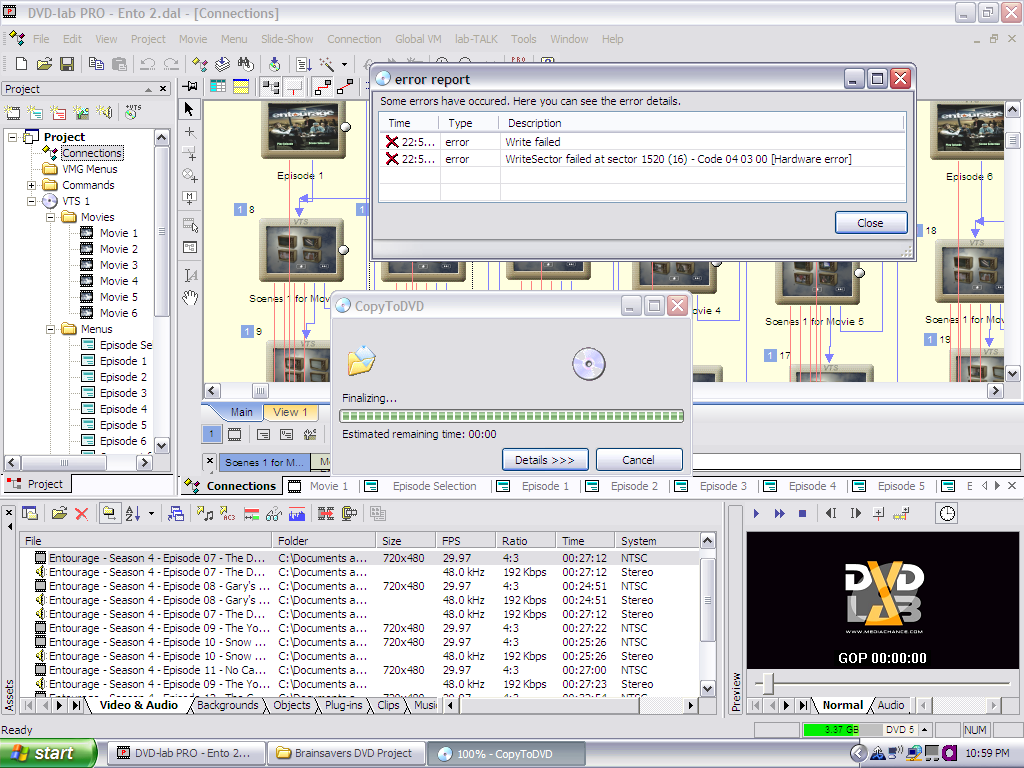The image size is (1024, 768).
Task: Collapse the Project root tree node
Action: 12,137
